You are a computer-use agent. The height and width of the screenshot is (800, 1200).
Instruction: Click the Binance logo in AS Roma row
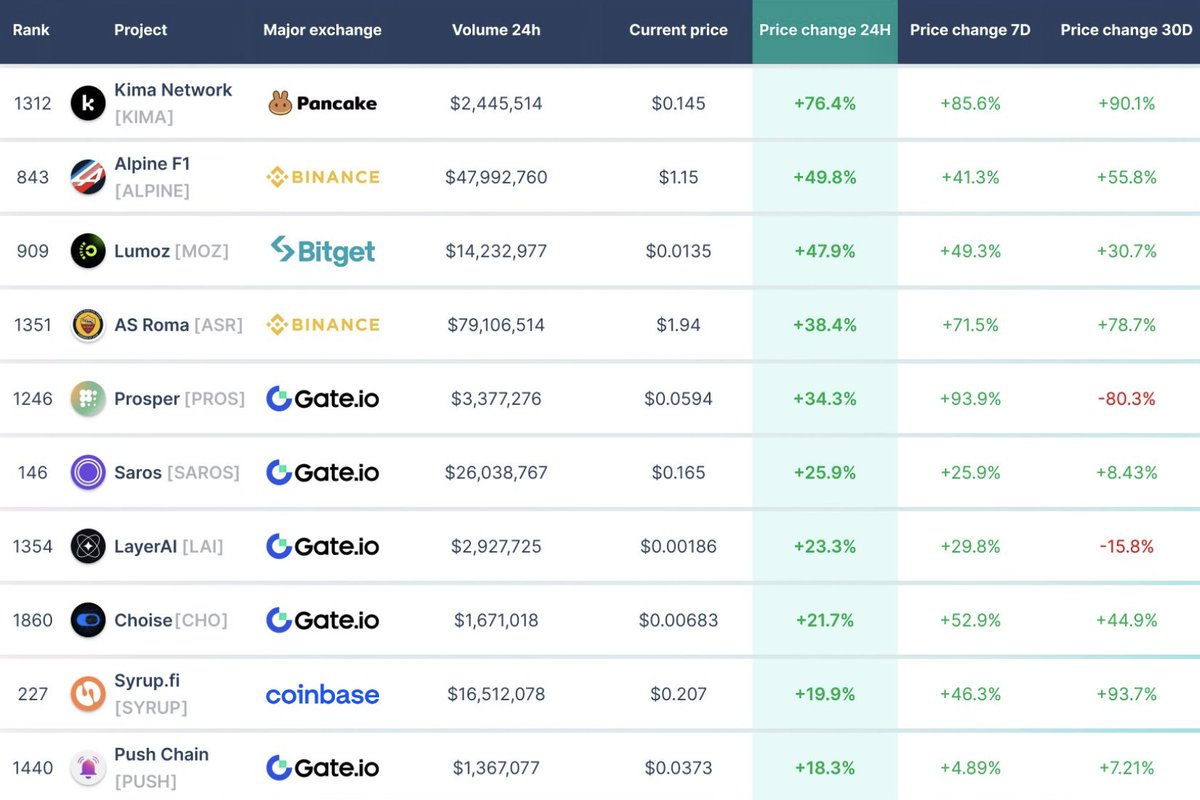[322, 325]
